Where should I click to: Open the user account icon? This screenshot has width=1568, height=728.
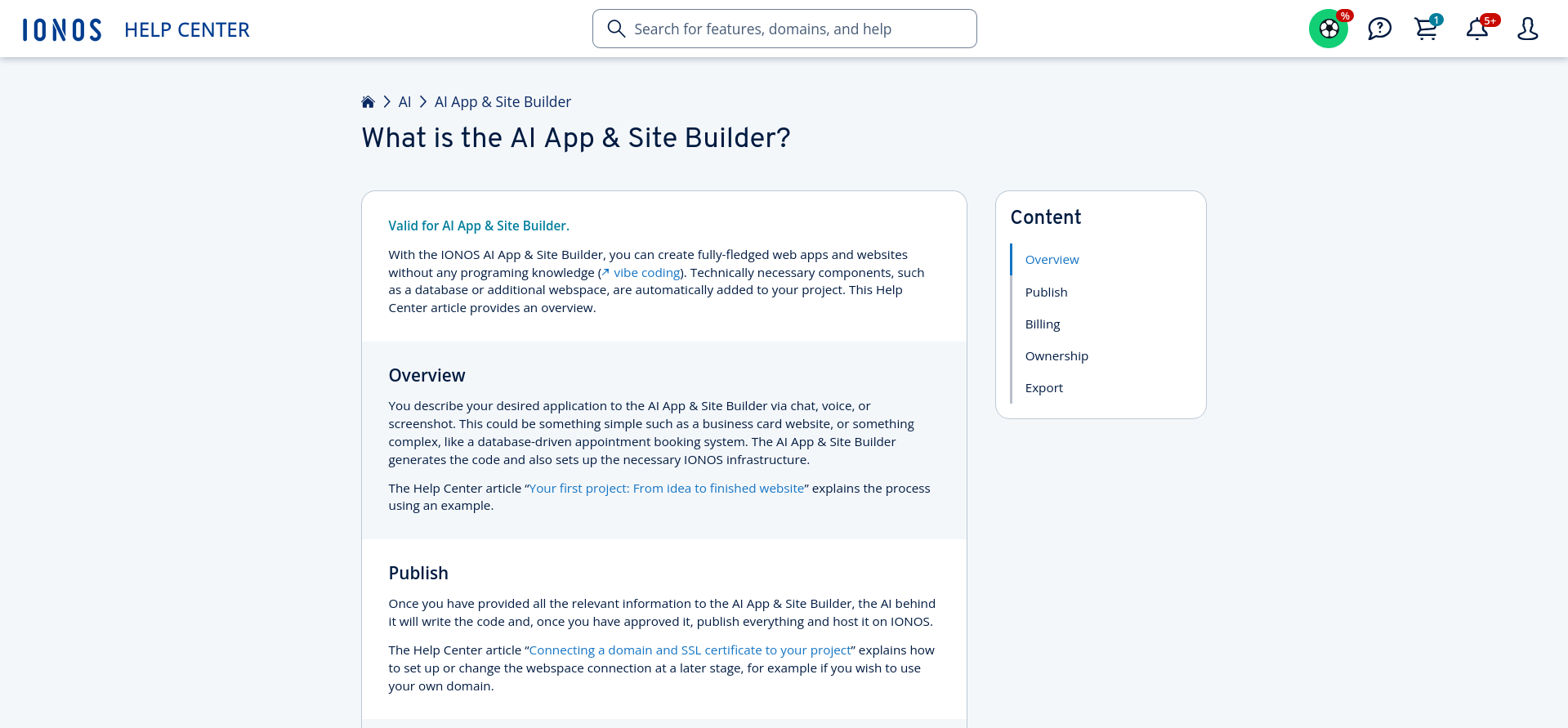point(1527,29)
